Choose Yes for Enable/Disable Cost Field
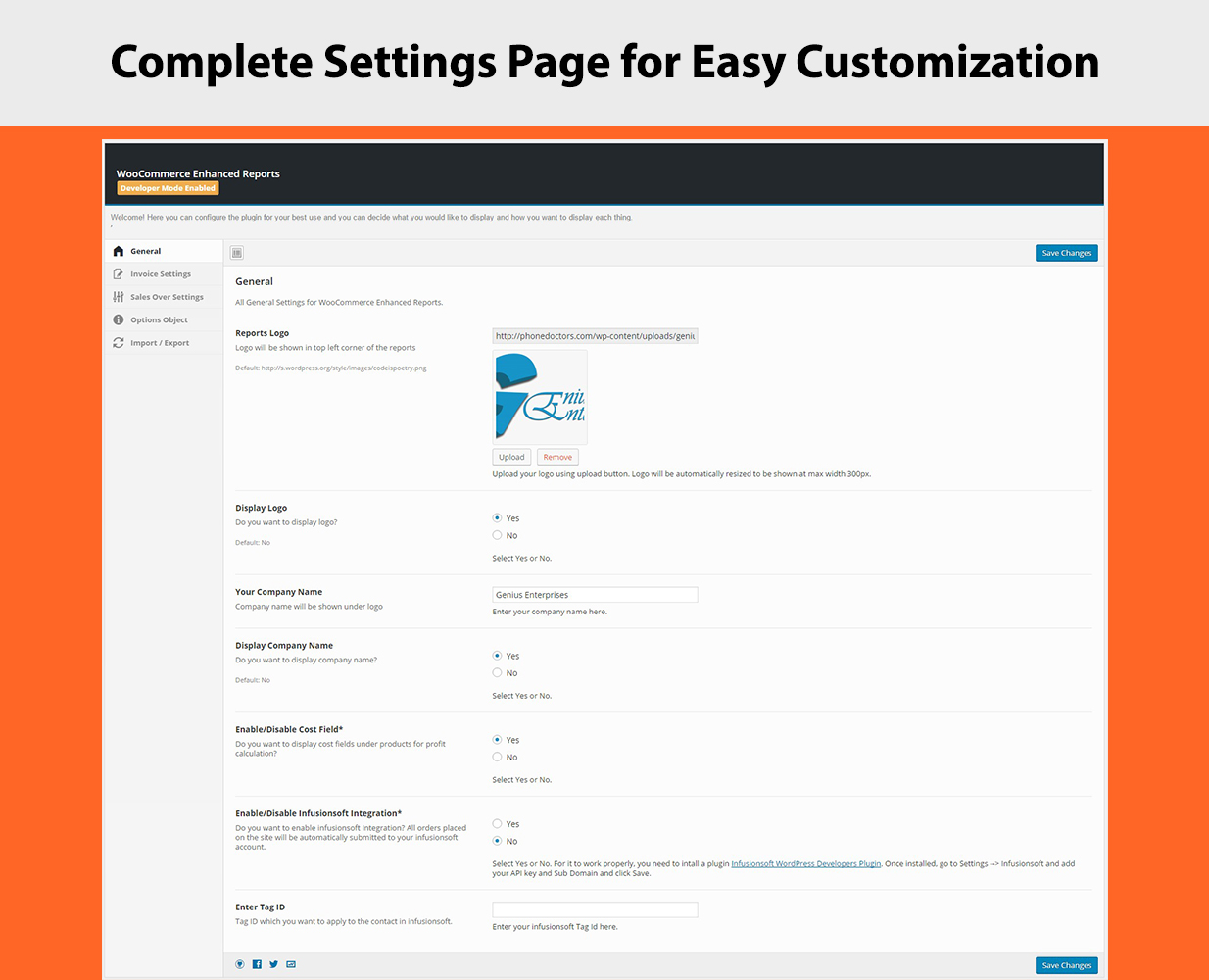 click(498, 740)
